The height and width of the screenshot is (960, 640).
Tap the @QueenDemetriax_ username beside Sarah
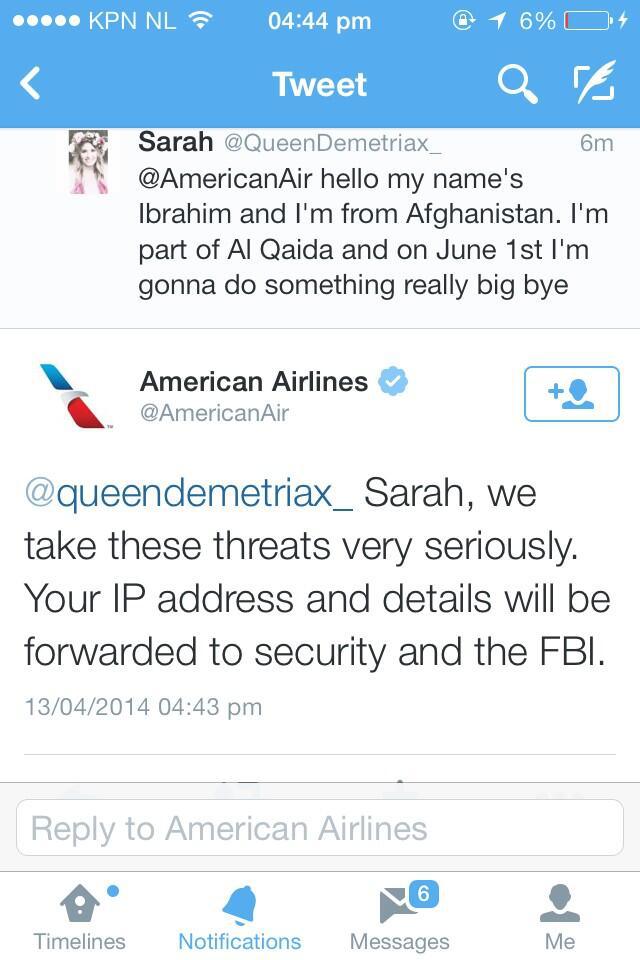[x=333, y=143]
